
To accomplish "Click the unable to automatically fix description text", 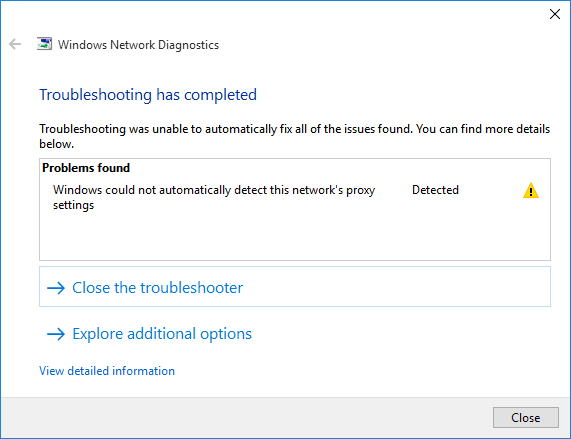I will click(x=295, y=136).
